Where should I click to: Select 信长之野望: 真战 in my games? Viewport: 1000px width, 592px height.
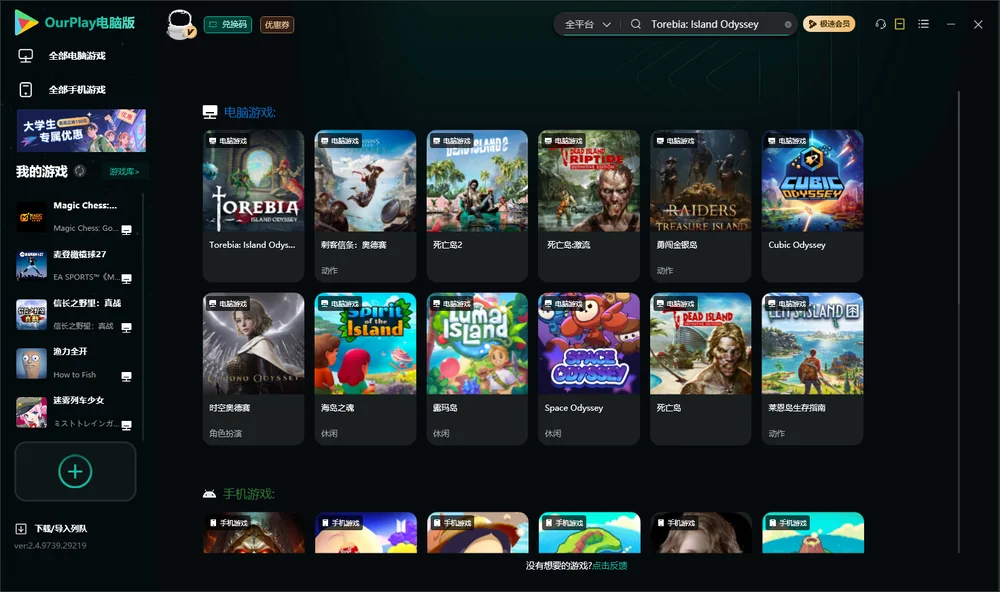click(x=75, y=314)
